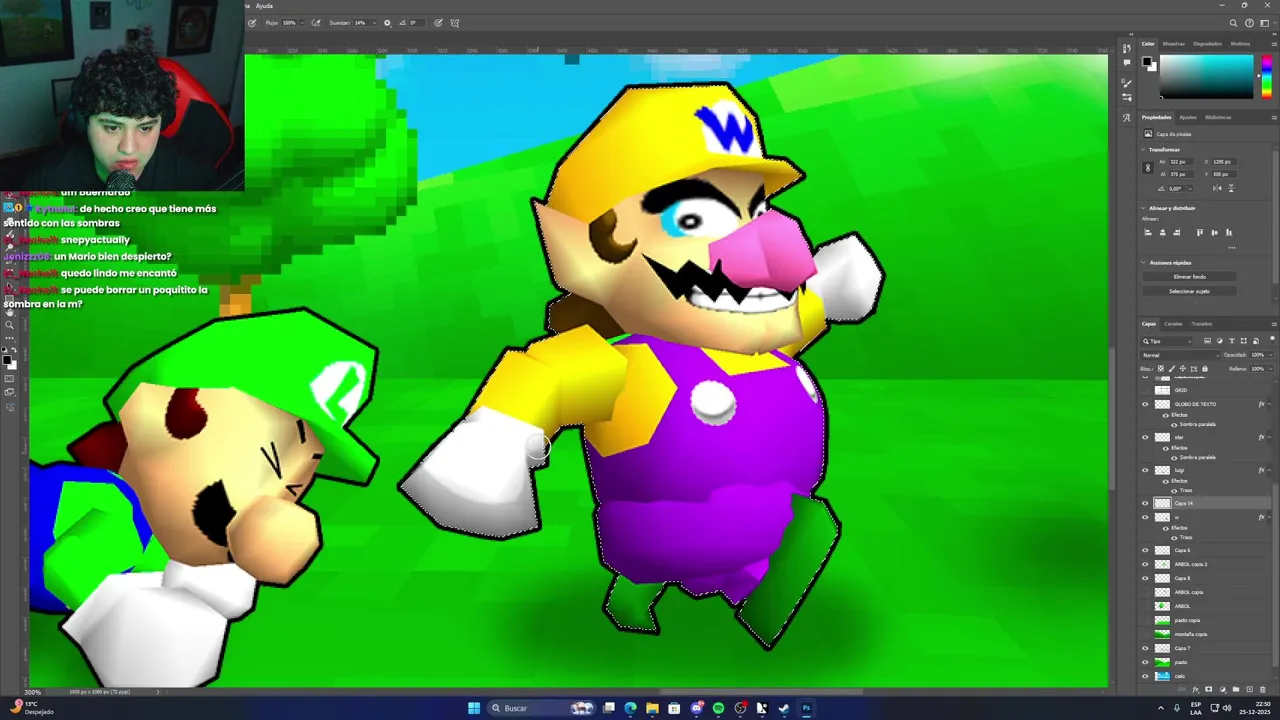Switch to the Bibliotecas tab
This screenshot has width=1280, height=720.
(1218, 117)
